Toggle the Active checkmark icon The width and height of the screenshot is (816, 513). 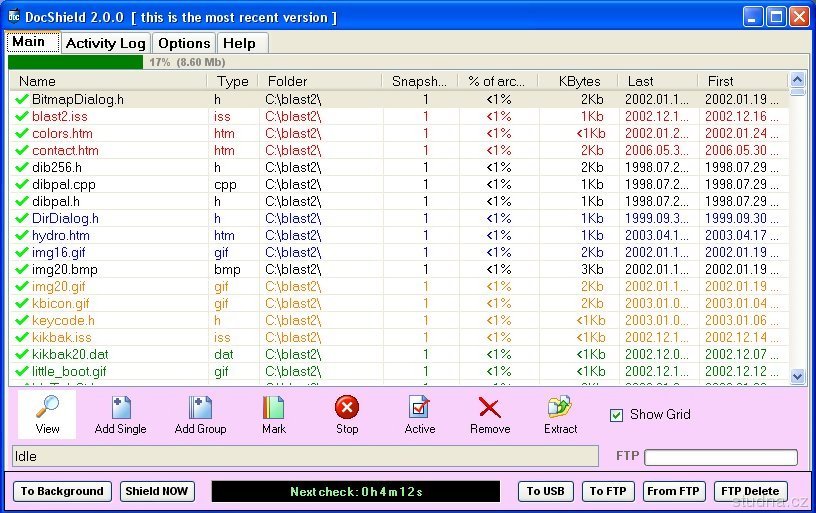419,407
